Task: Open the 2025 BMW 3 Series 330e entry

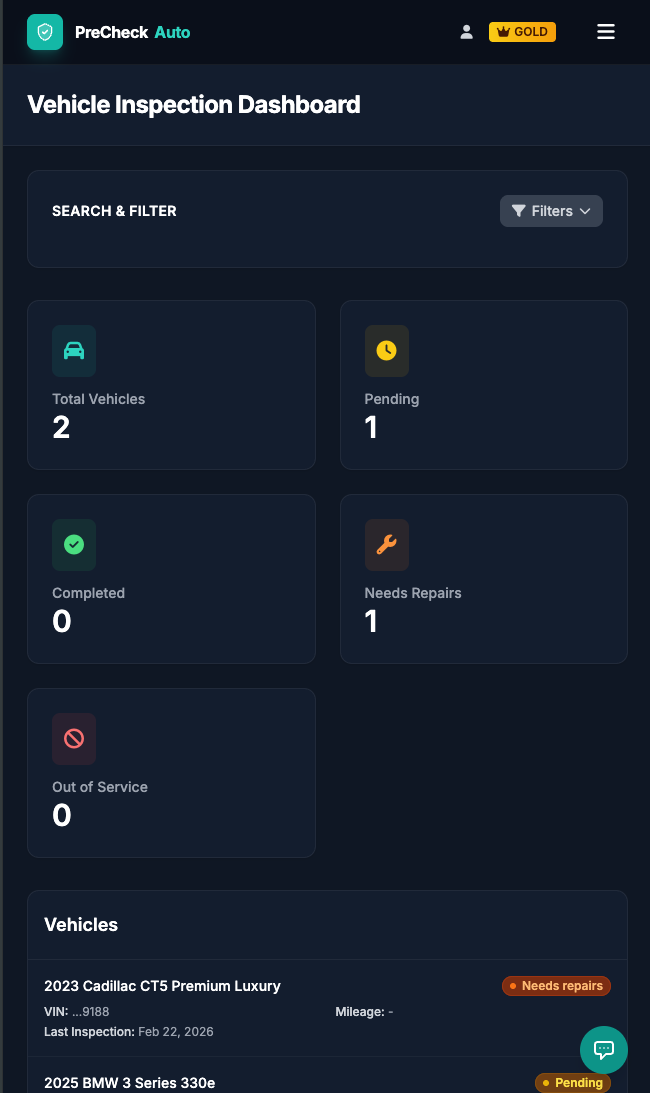Action: [130, 1083]
